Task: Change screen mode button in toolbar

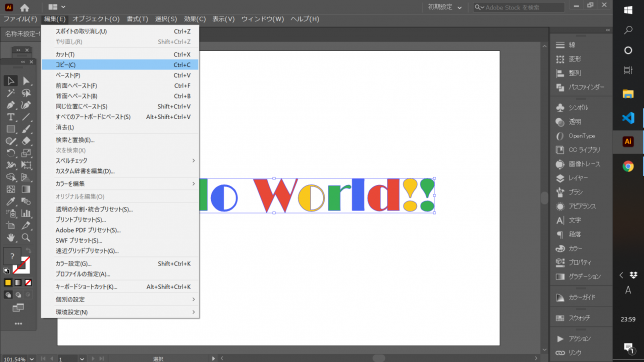Action: point(18,308)
